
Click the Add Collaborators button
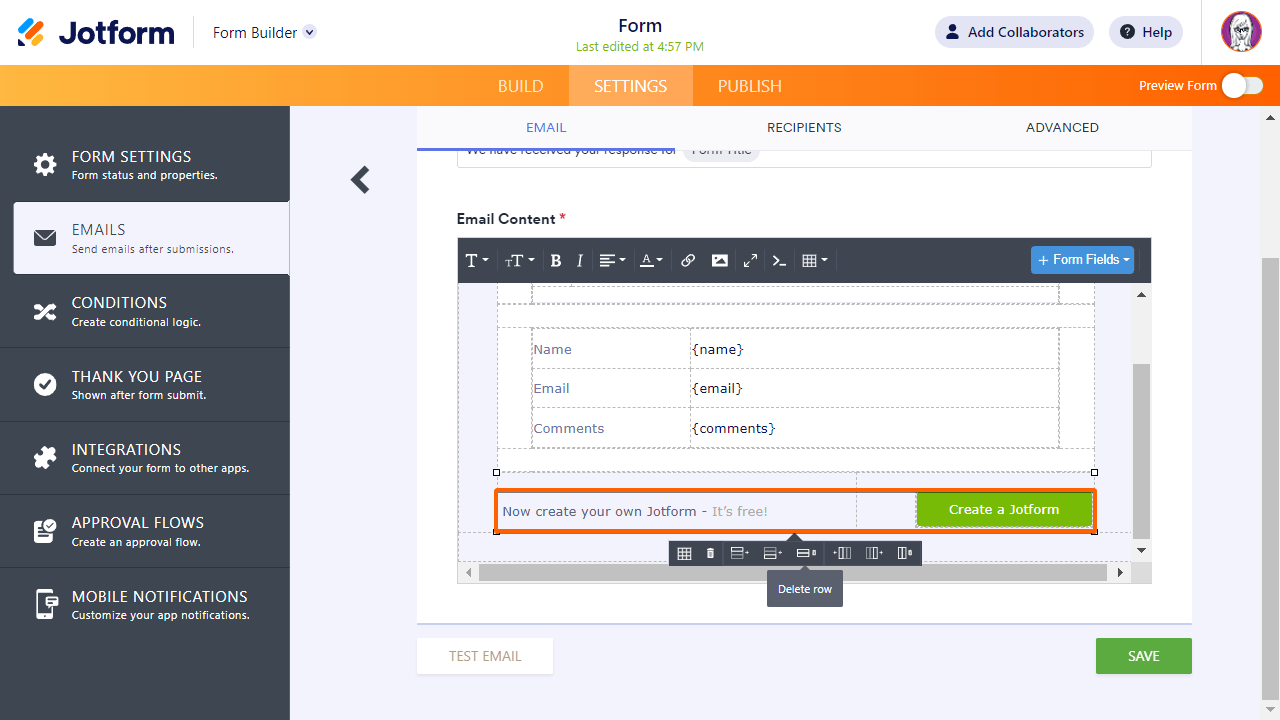coord(1014,32)
